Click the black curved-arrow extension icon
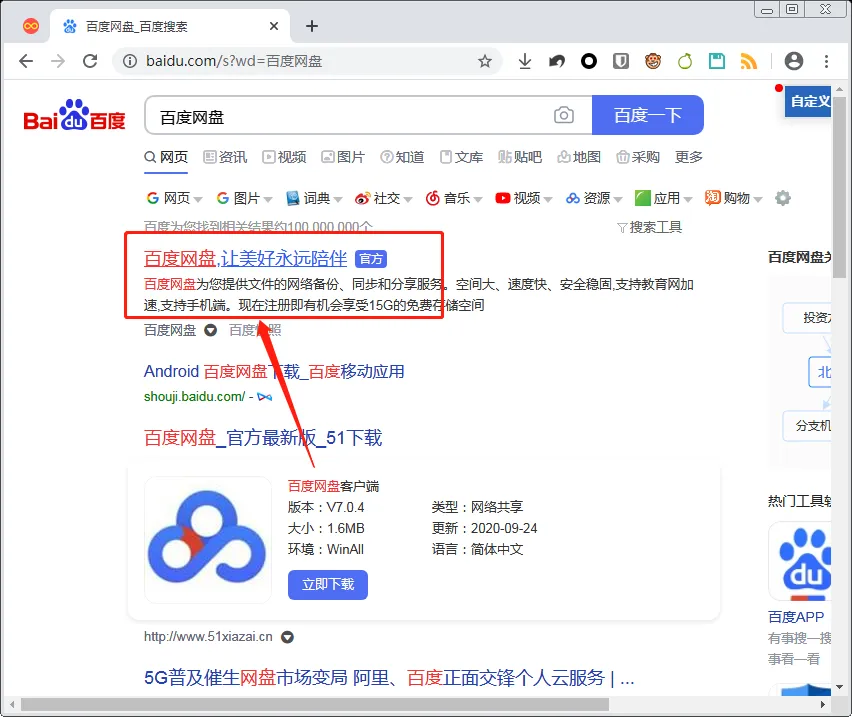Screen dimensions: 852x717 pyautogui.click(x=556, y=61)
